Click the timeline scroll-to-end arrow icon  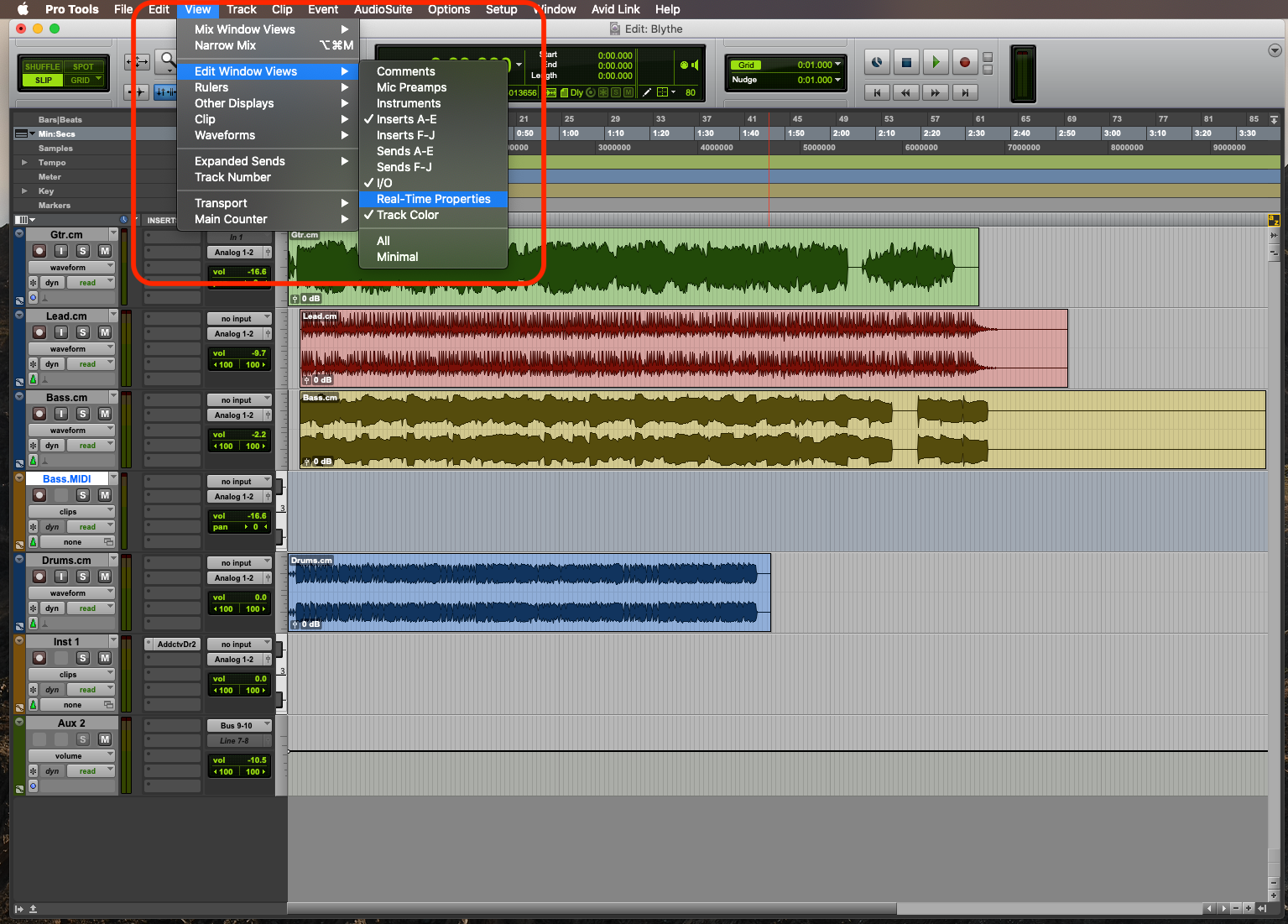point(1274,120)
